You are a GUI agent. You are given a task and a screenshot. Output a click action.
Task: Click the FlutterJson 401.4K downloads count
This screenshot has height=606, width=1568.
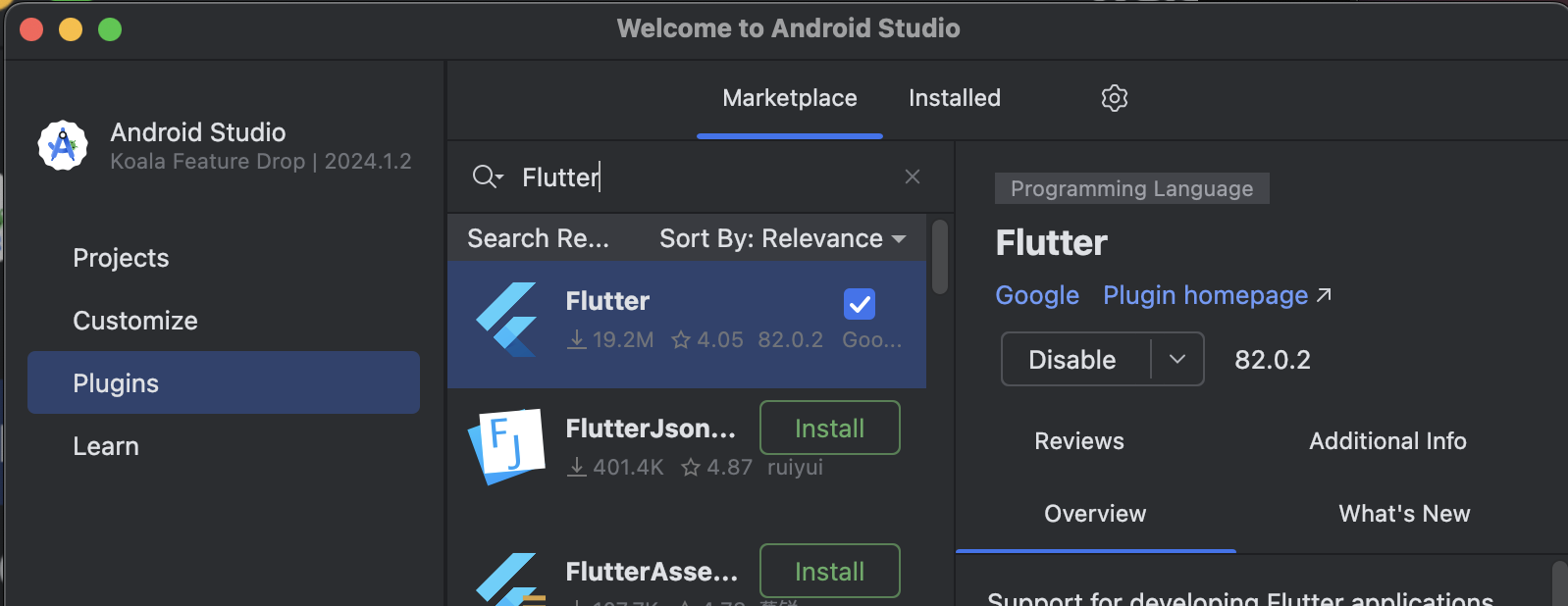(x=615, y=467)
